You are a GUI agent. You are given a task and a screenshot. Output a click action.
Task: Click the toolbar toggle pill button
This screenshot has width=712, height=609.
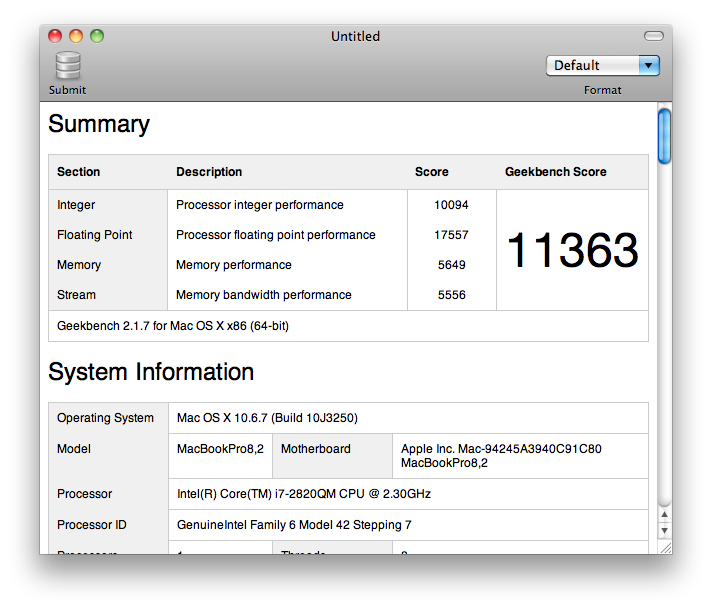click(x=653, y=36)
